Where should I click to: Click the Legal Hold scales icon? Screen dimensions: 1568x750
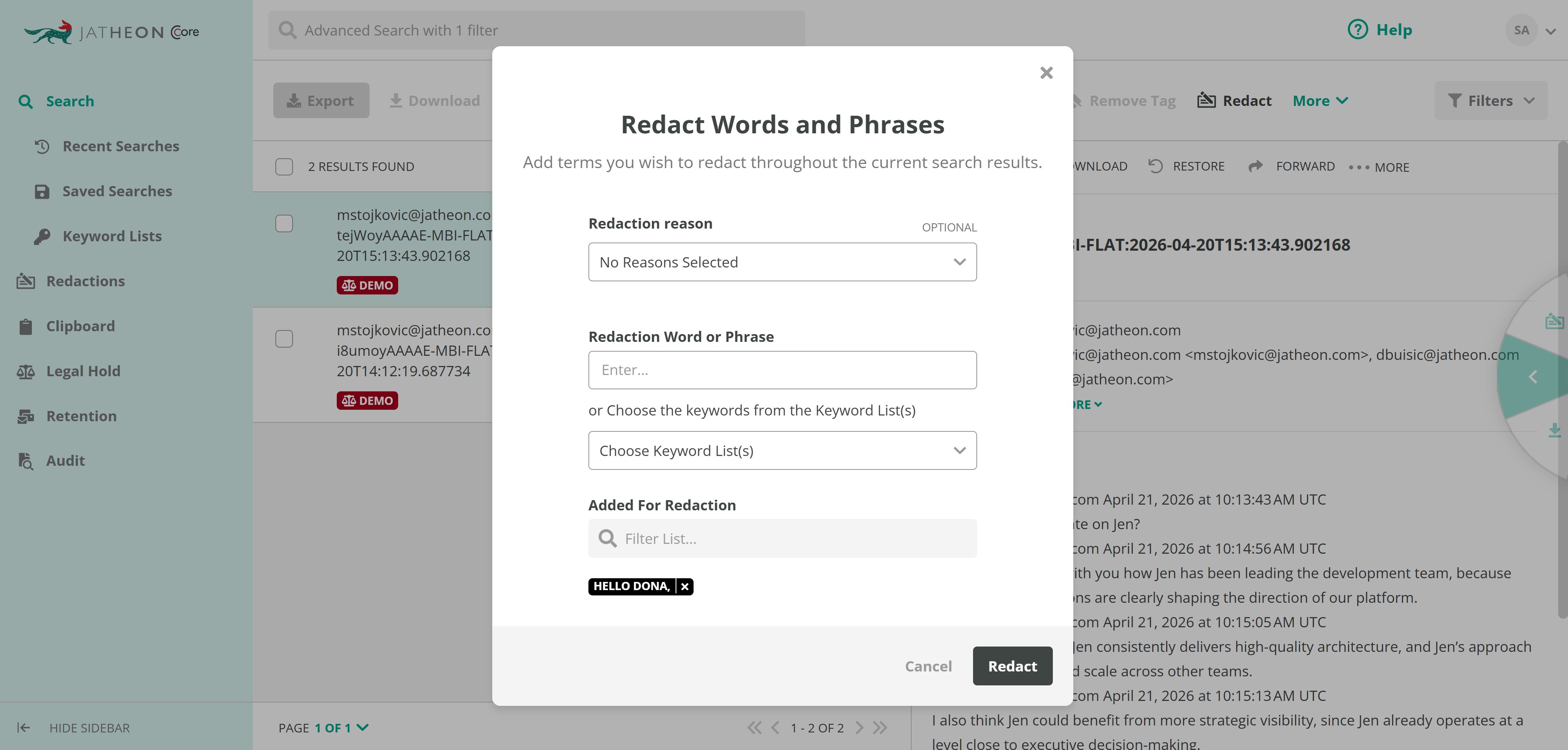[25, 371]
